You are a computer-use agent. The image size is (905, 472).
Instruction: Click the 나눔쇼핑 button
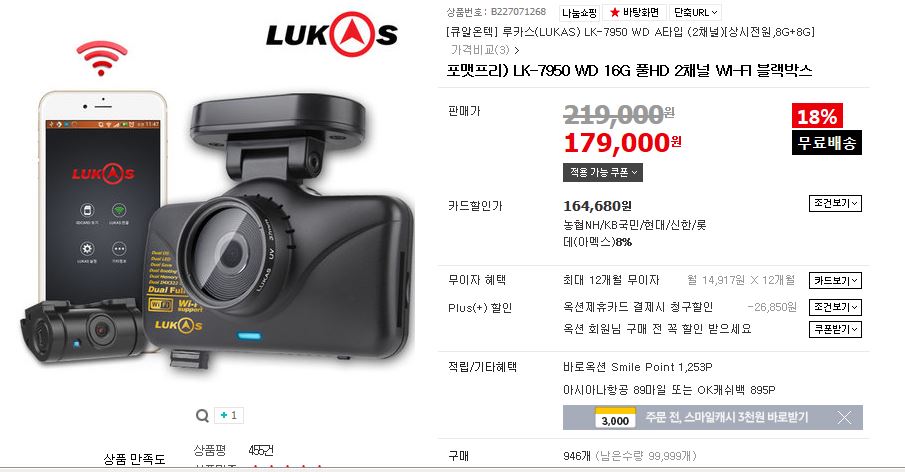(x=579, y=12)
